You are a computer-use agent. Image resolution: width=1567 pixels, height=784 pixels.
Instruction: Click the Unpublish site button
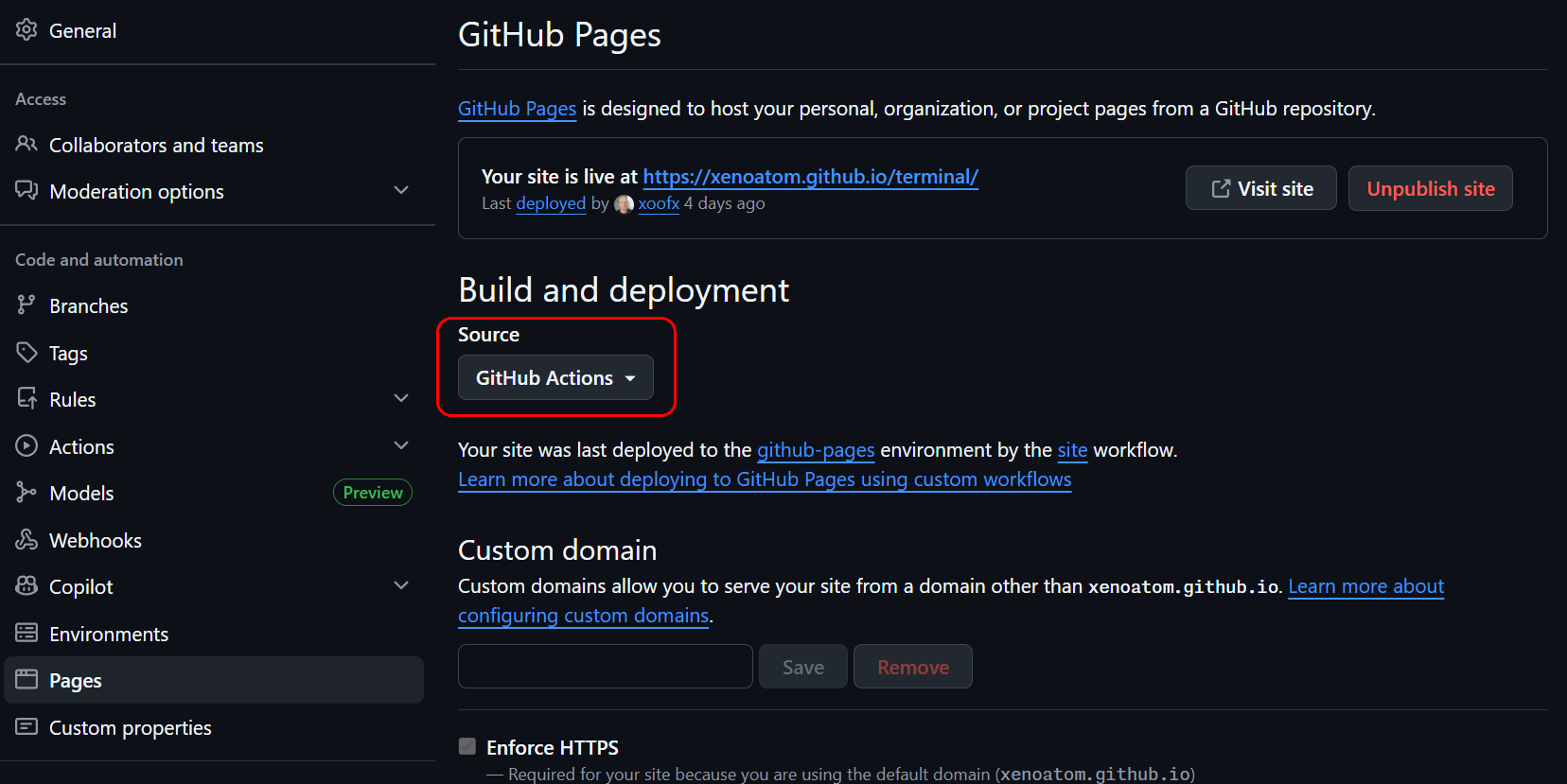[1430, 188]
